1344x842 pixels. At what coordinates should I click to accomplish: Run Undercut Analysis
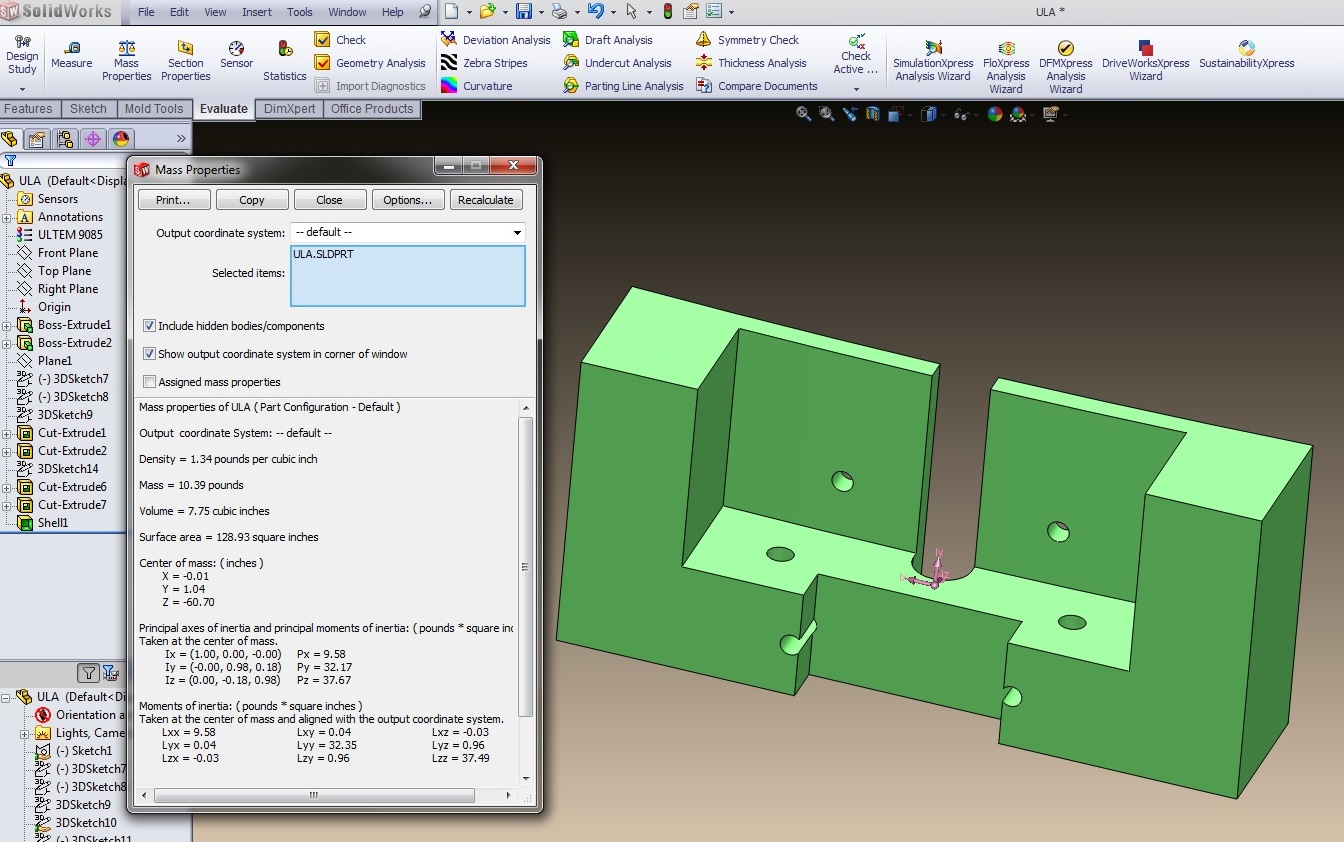618,63
